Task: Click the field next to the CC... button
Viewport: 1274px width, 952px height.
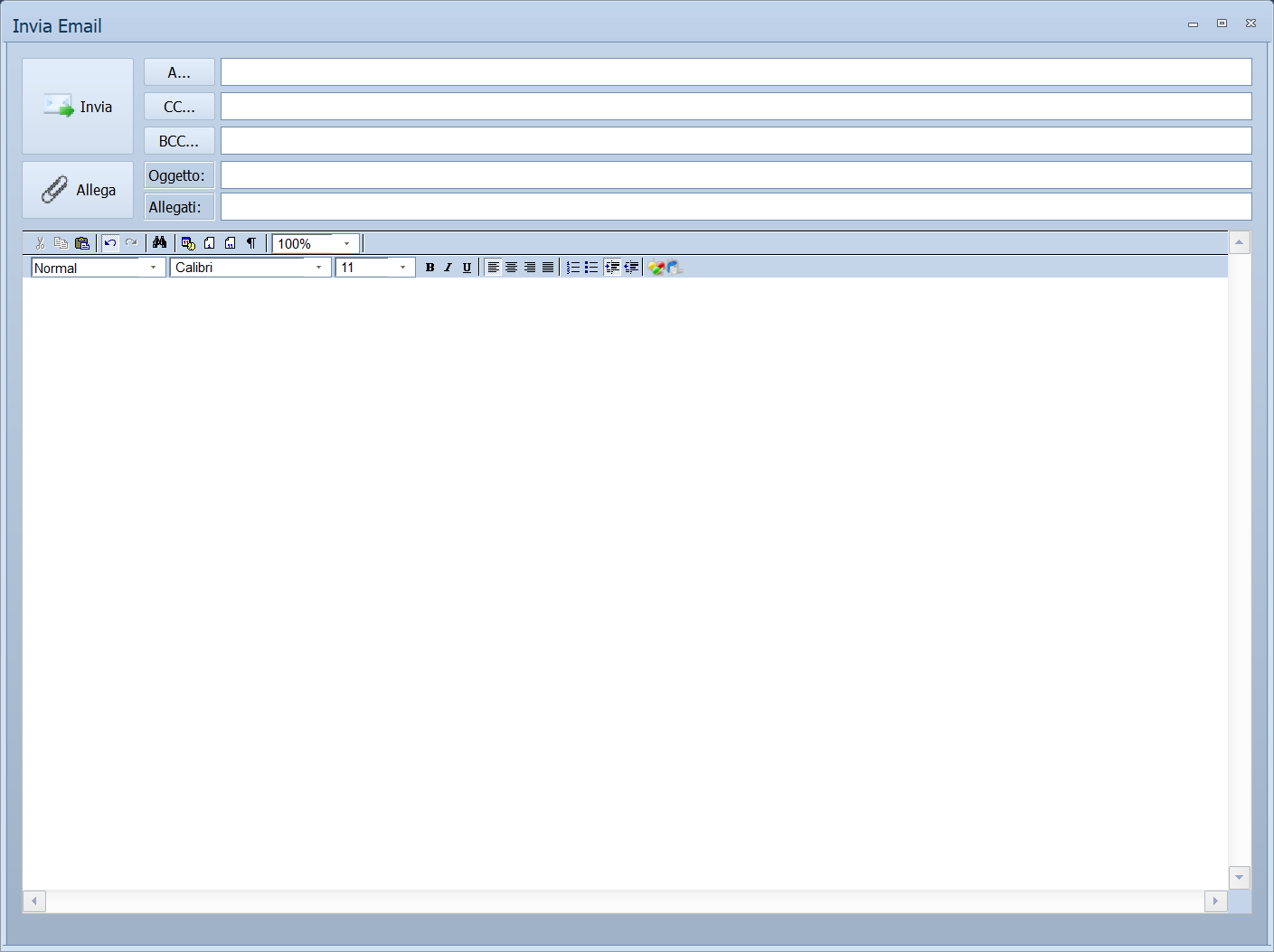Action: coord(736,107)
